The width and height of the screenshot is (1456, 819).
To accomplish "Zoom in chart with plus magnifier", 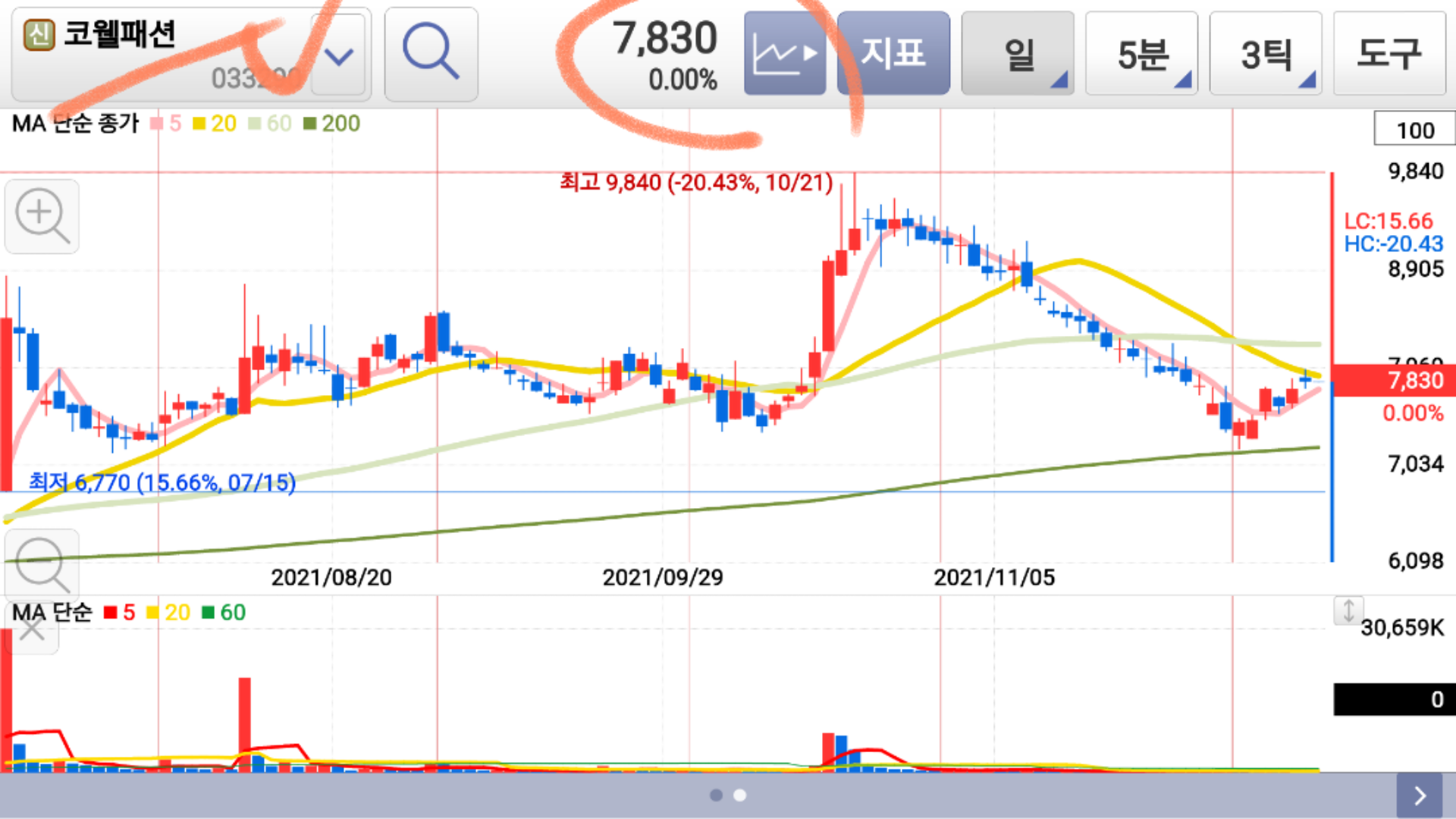I will pyautogui.click(x=42, y=216).
